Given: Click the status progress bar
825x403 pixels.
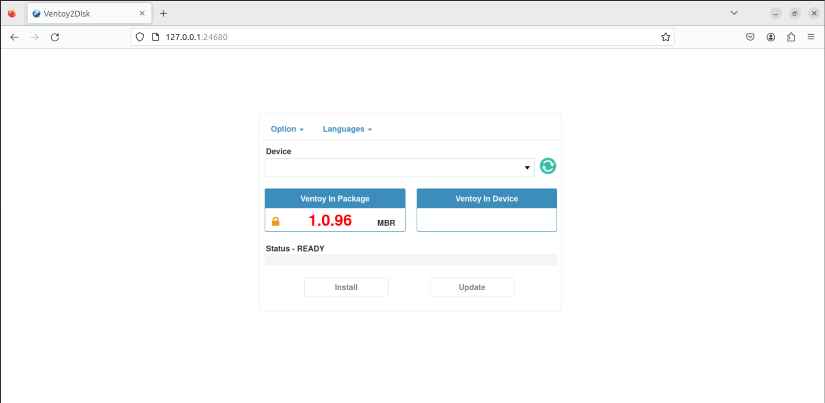Looking at the screenshot, I should tap(411, 259).
